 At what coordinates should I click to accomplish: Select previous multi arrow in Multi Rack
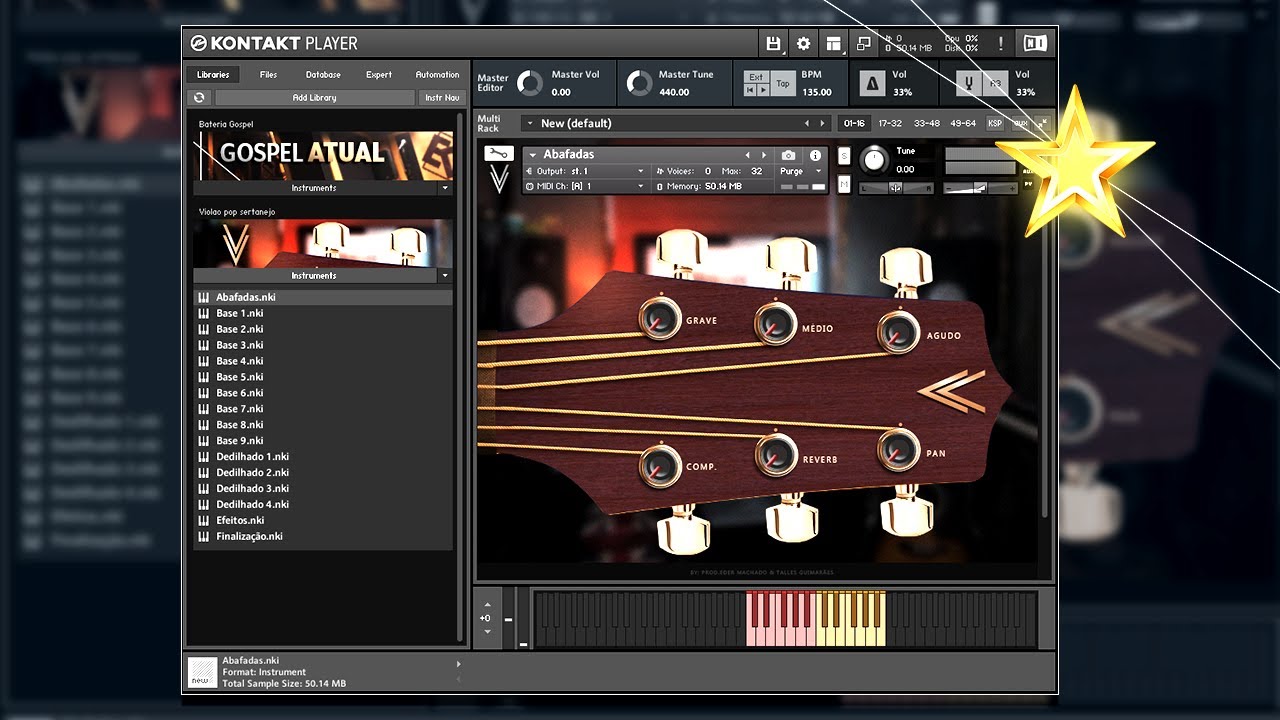[x=807, y=123]
